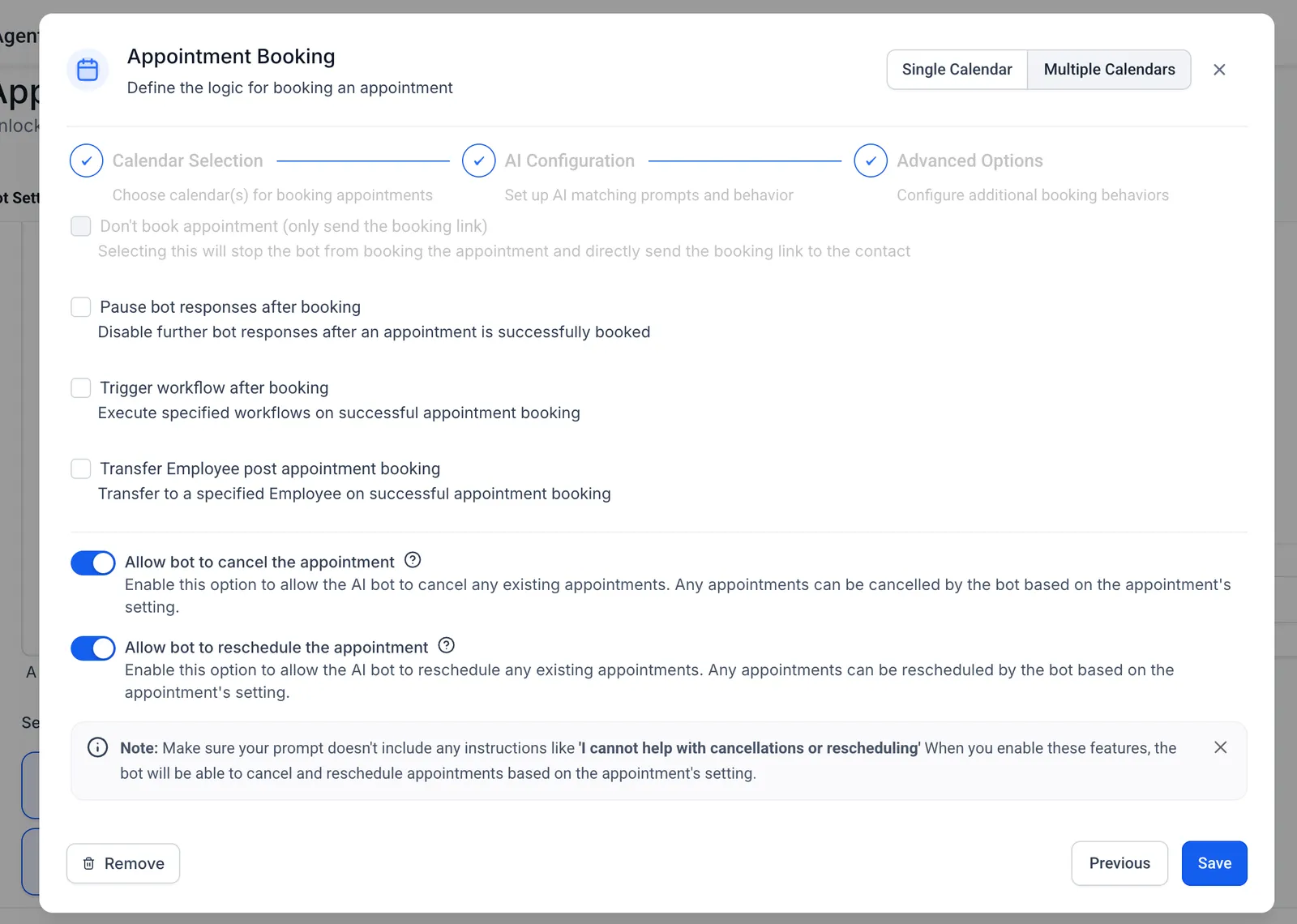Click the Calendar Selection step checkmark circle
The image size is (1297, 924).
click(x=86, y=160)
